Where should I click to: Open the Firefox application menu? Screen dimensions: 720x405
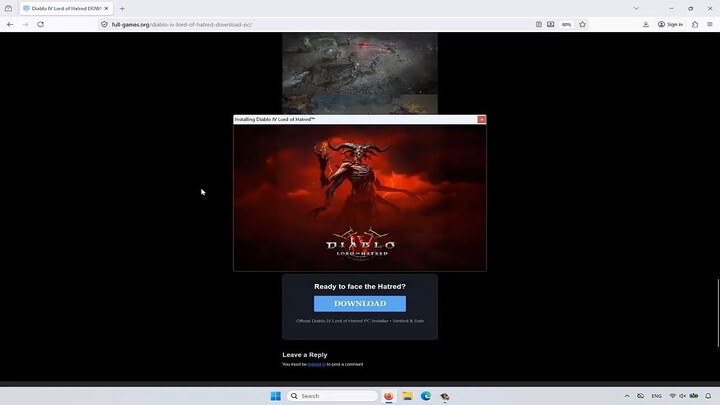point(710,24)
